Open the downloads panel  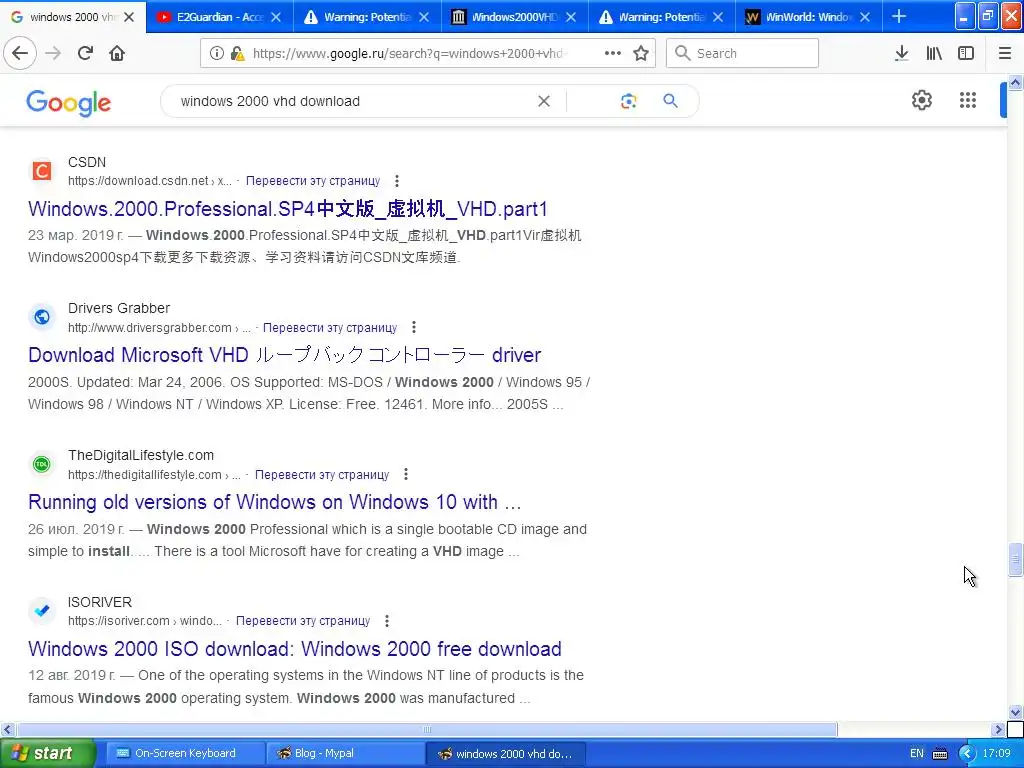pyautogui.click(x=902, y=53)
